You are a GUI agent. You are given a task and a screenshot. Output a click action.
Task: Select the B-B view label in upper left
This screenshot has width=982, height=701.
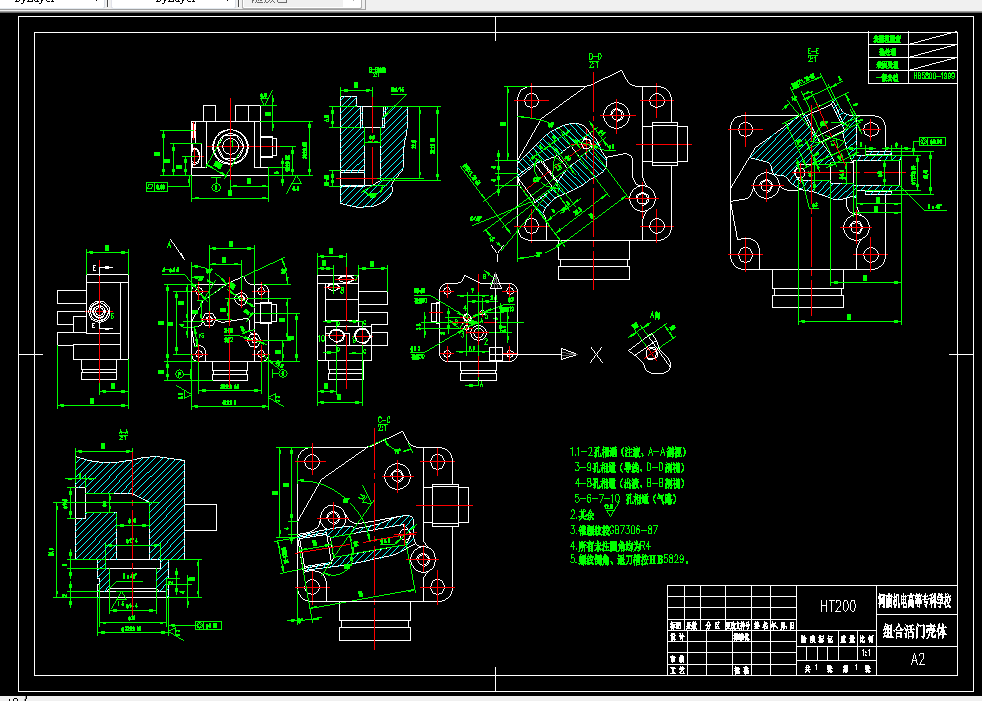pyautogui.click(x=376, y=70)
